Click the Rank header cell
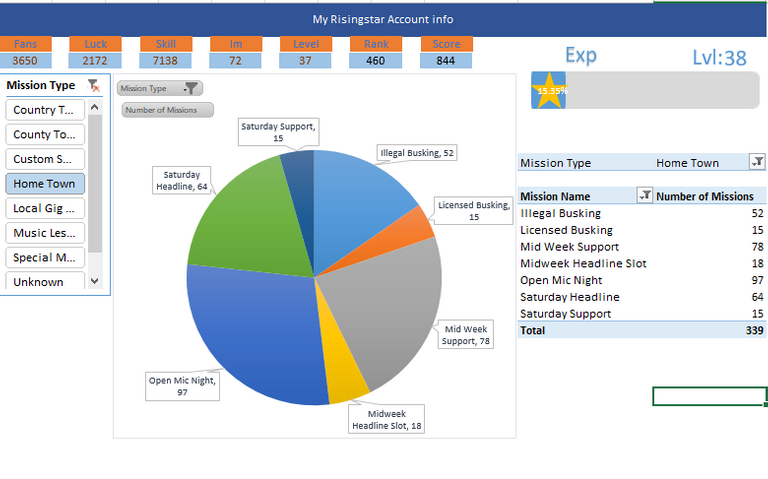This screenshot has height=479, width=768. pos(376,44)
